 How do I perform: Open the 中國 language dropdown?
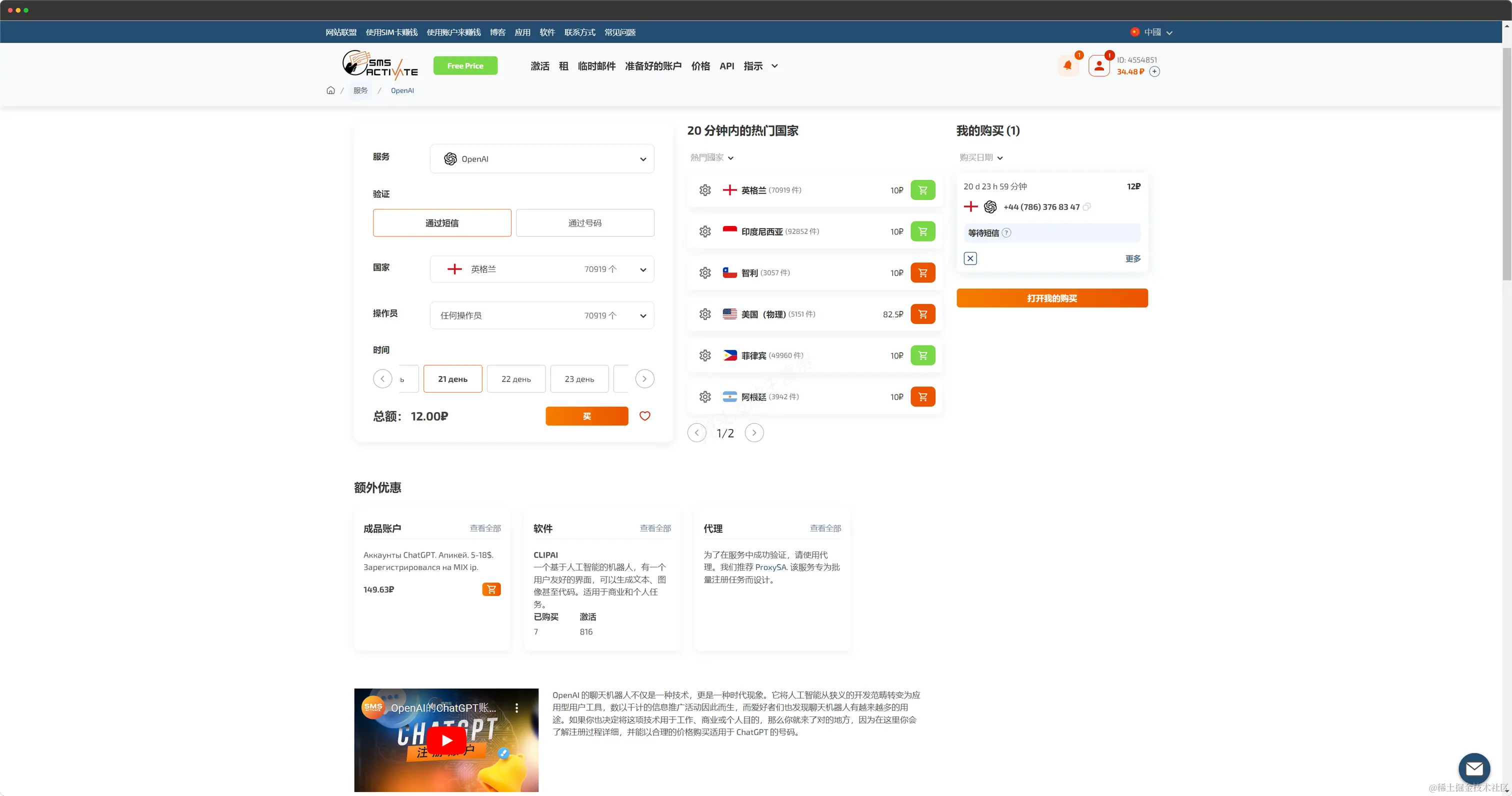(x=1151, y=32)
